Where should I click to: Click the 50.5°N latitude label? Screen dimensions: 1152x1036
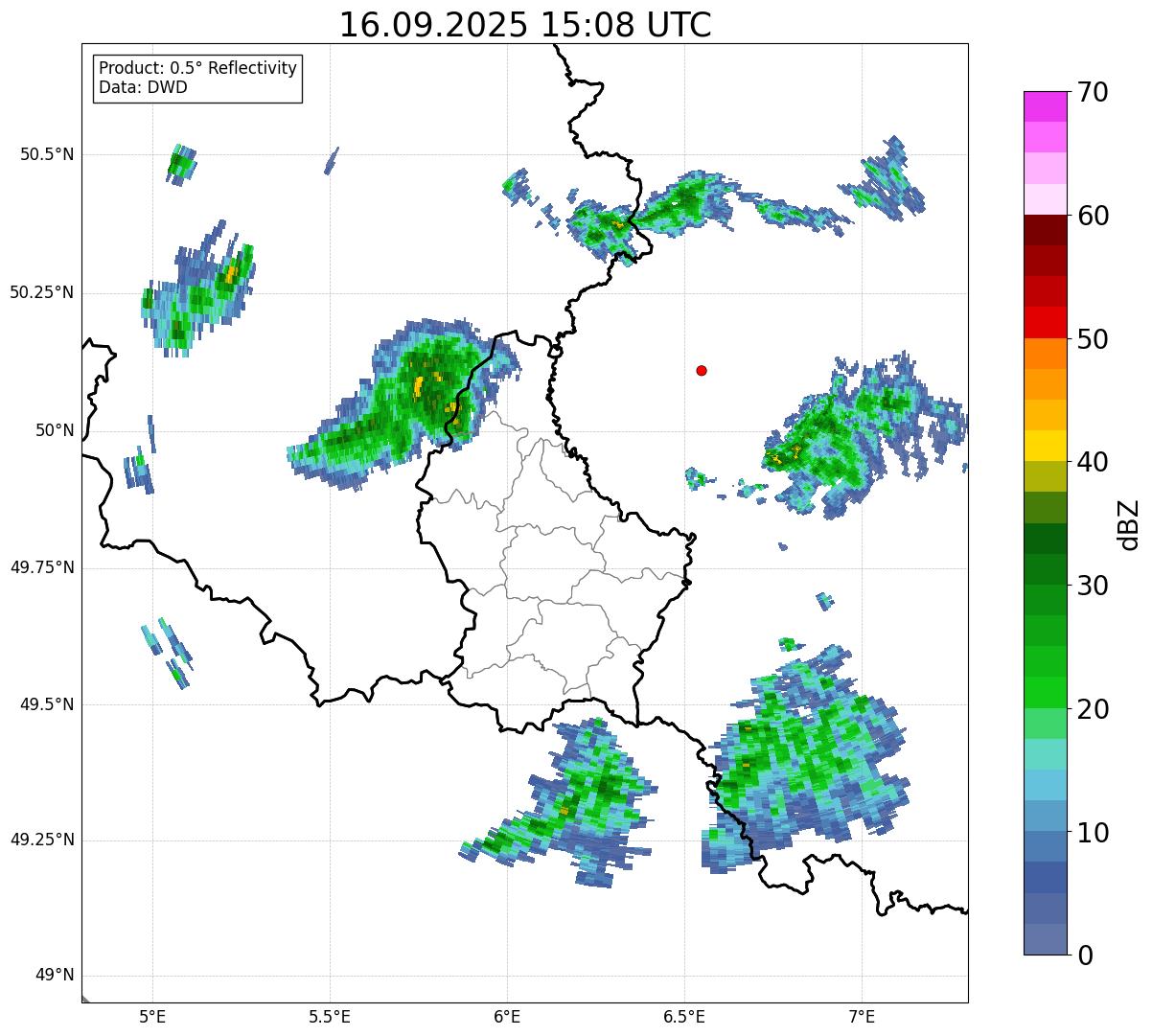47,154
